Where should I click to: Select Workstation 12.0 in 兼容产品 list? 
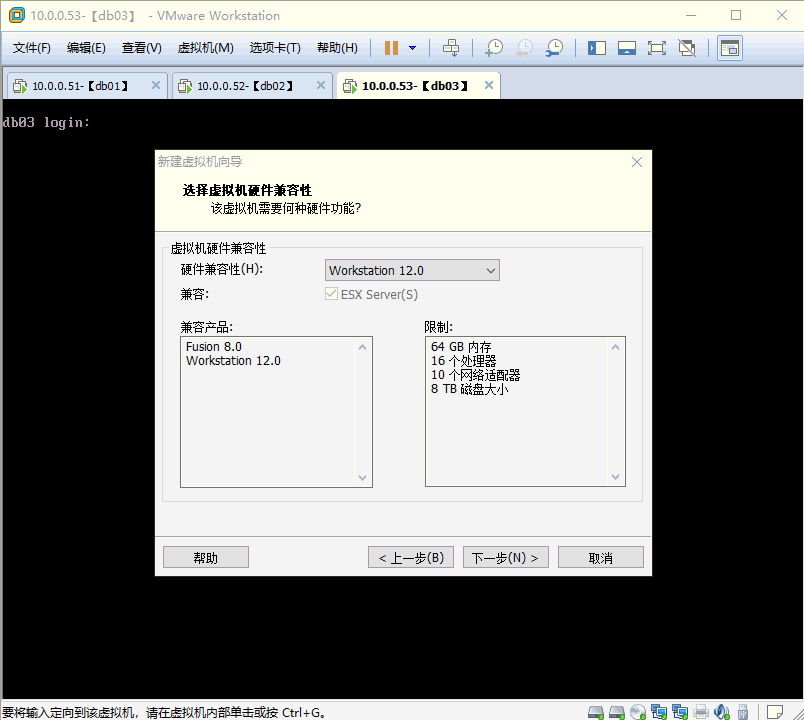coord(233,361)
